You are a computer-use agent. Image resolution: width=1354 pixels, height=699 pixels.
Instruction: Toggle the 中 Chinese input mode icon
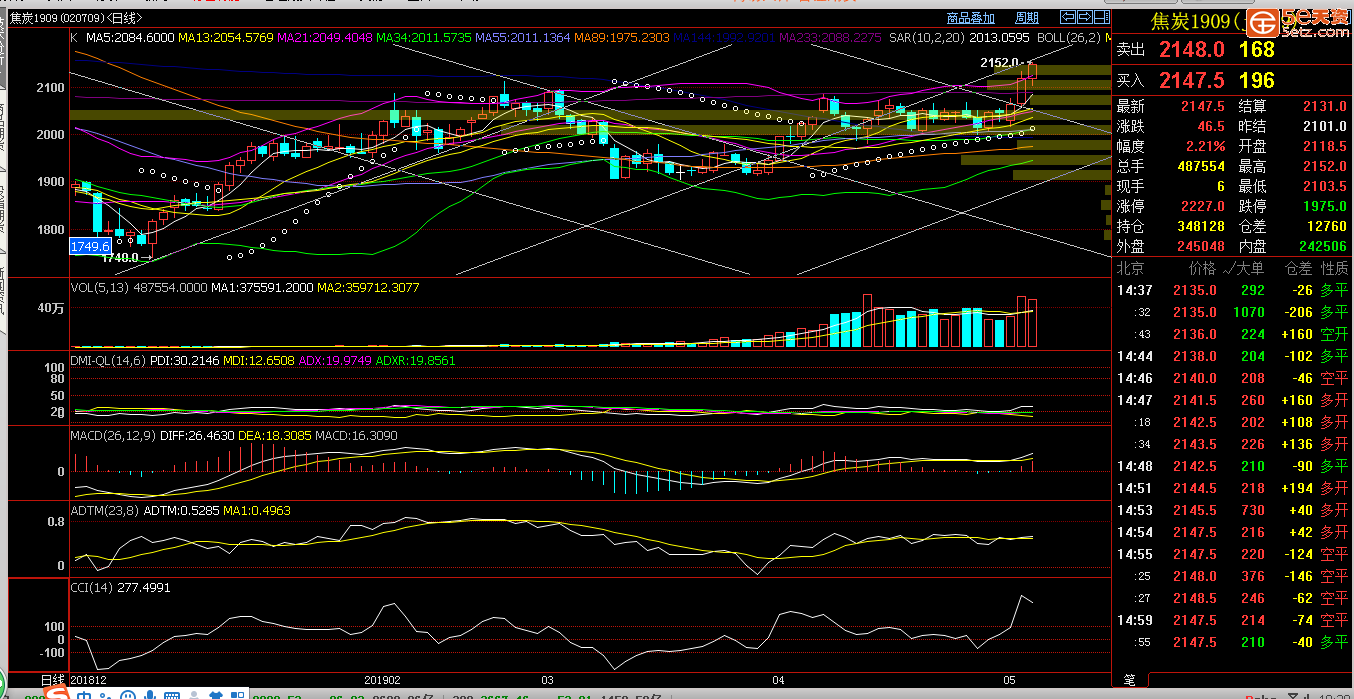(84, 694)
